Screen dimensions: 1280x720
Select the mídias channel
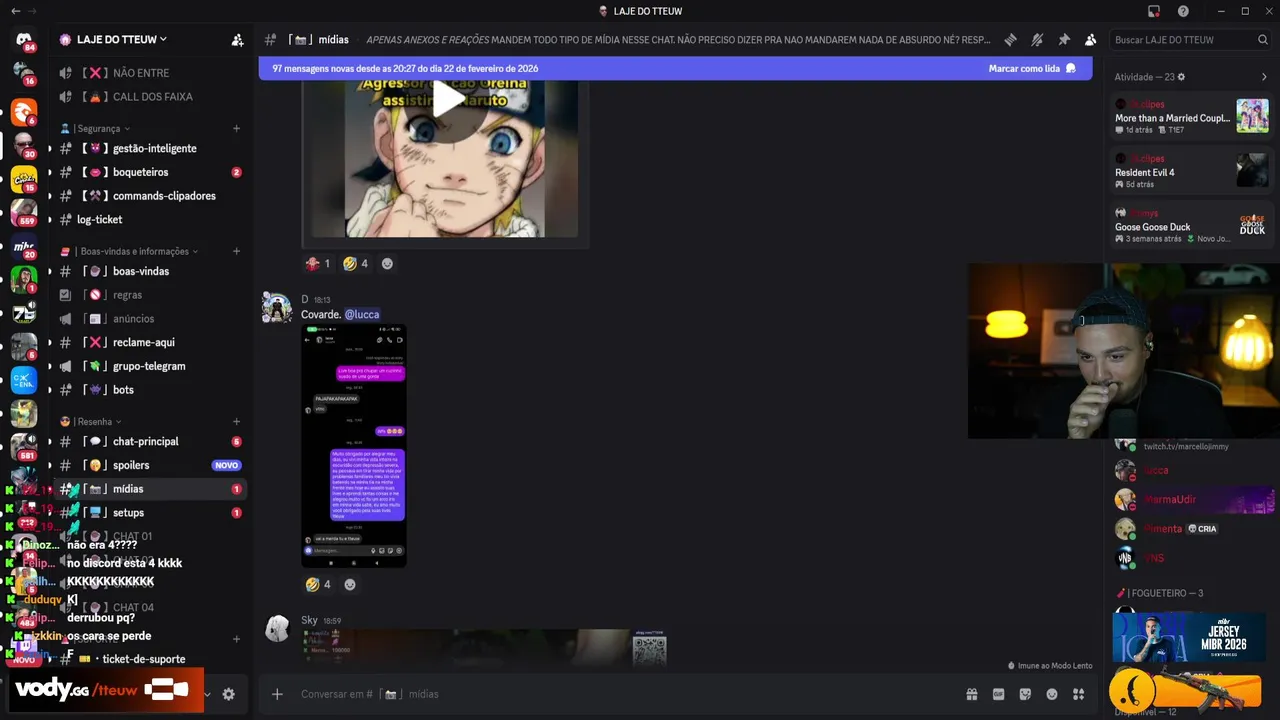150,489
